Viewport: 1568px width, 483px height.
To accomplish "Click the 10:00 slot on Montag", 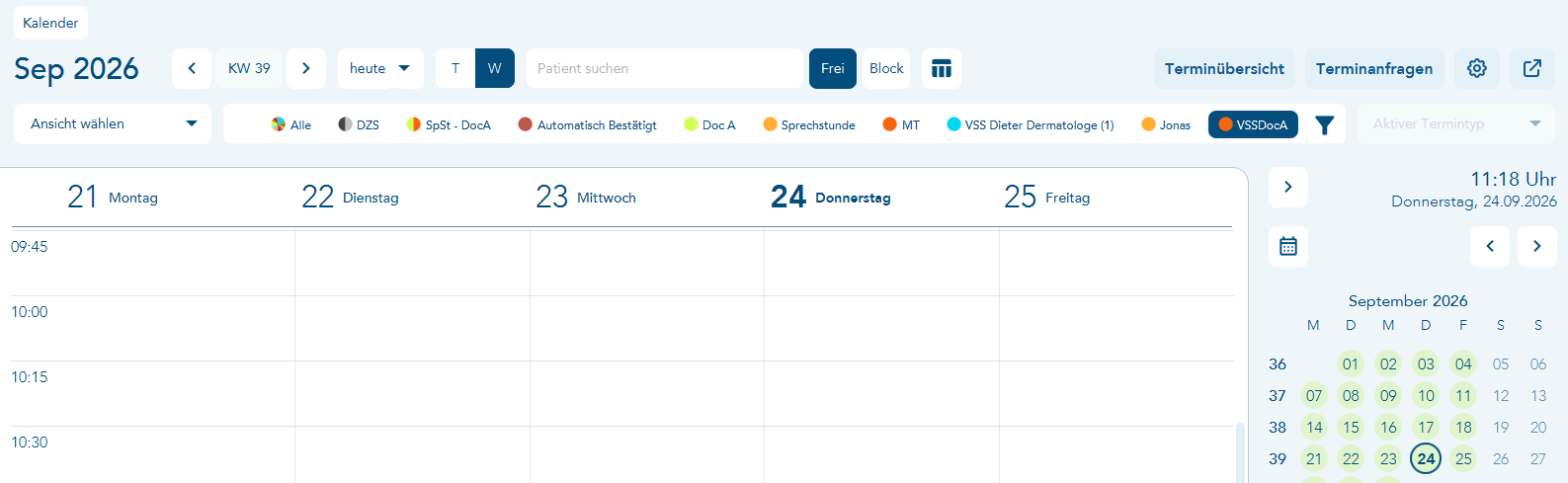I will pyautogui.click(x=178, y=328).
